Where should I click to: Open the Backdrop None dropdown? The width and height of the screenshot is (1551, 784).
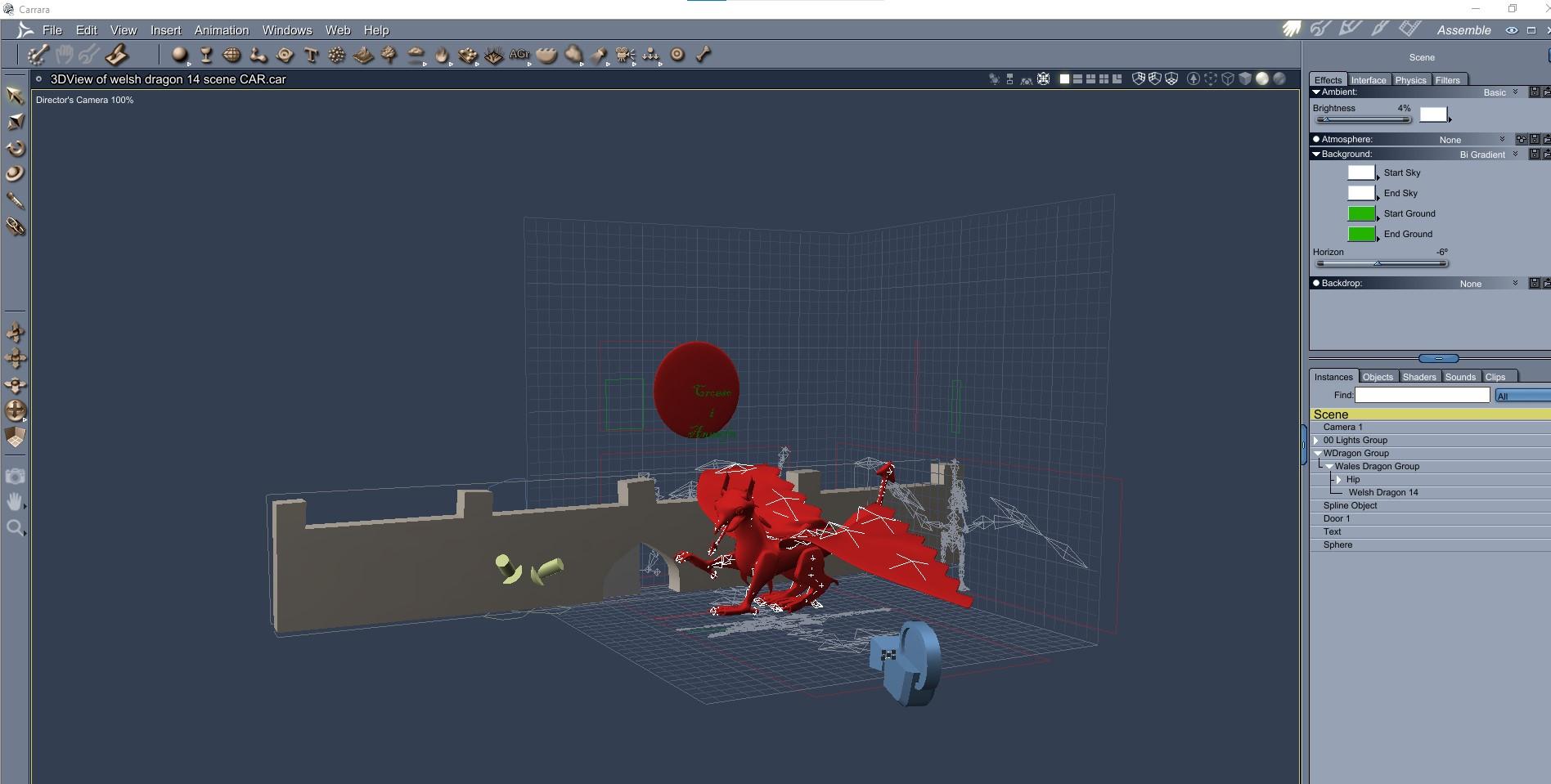1488,284
